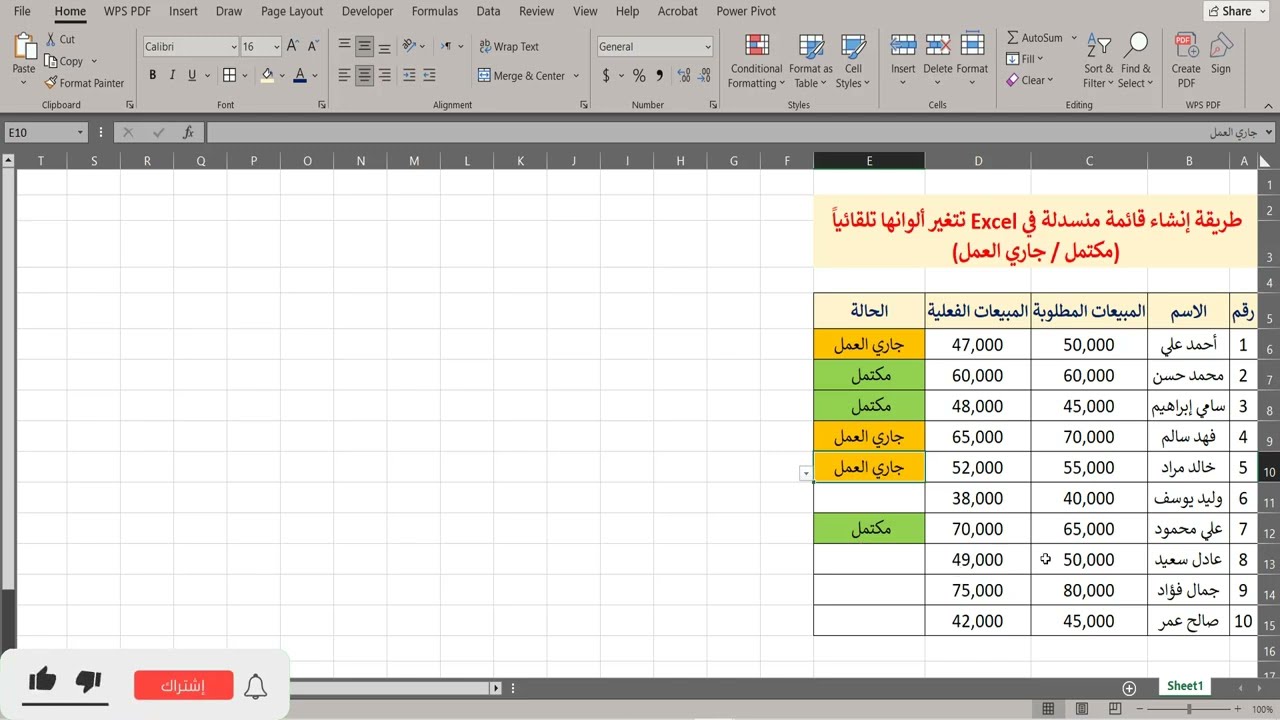This screenshot has height=720, width=1280.
Task: Click the Insert Function fx icon
Action: (x=188, y=132)
